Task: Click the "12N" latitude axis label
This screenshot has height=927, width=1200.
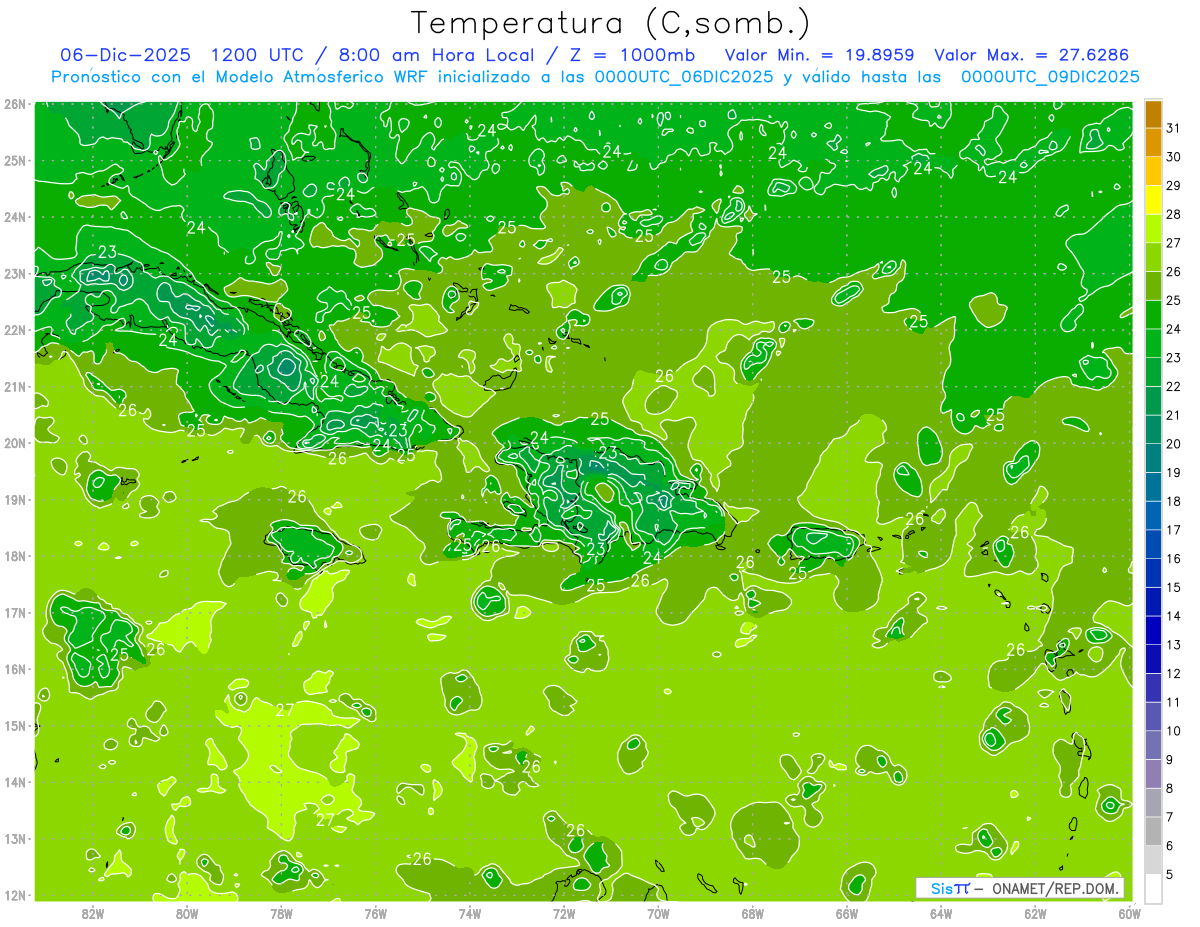Action: [x=14, y=895]
